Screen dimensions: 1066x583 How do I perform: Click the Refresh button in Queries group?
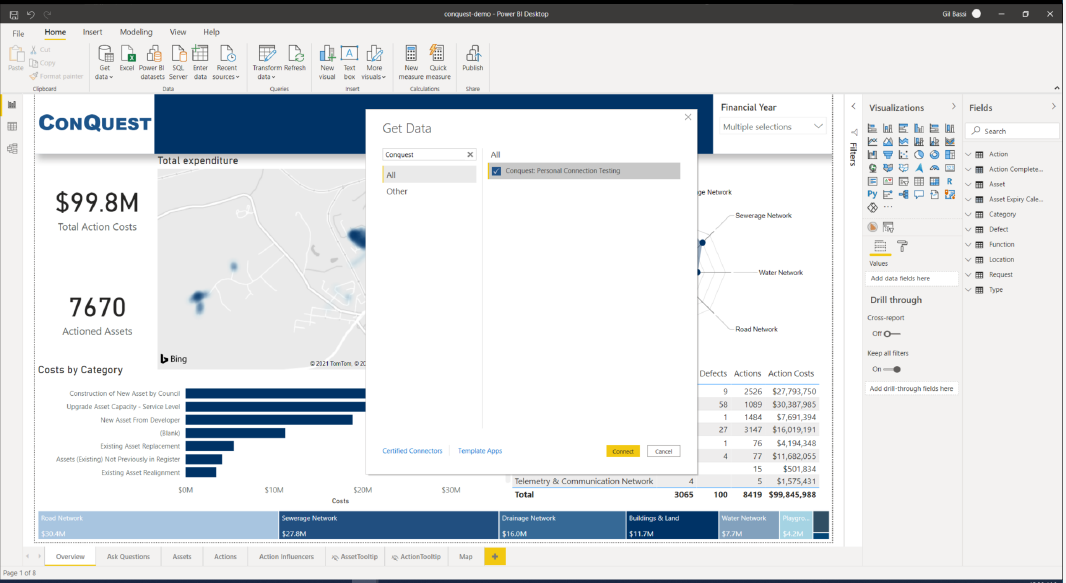(x=295, y=58)
